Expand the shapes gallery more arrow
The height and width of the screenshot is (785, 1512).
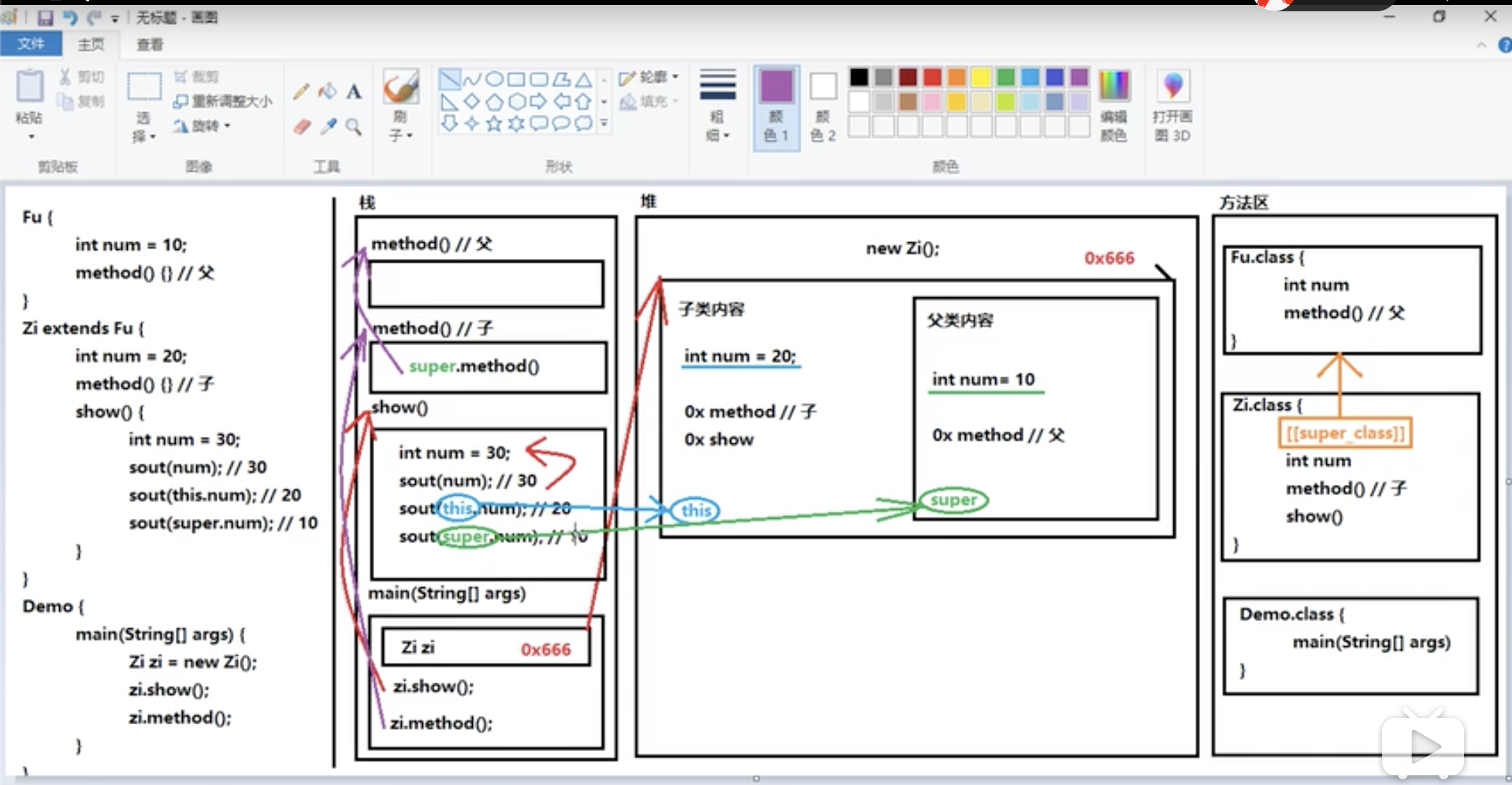(604, 124)
